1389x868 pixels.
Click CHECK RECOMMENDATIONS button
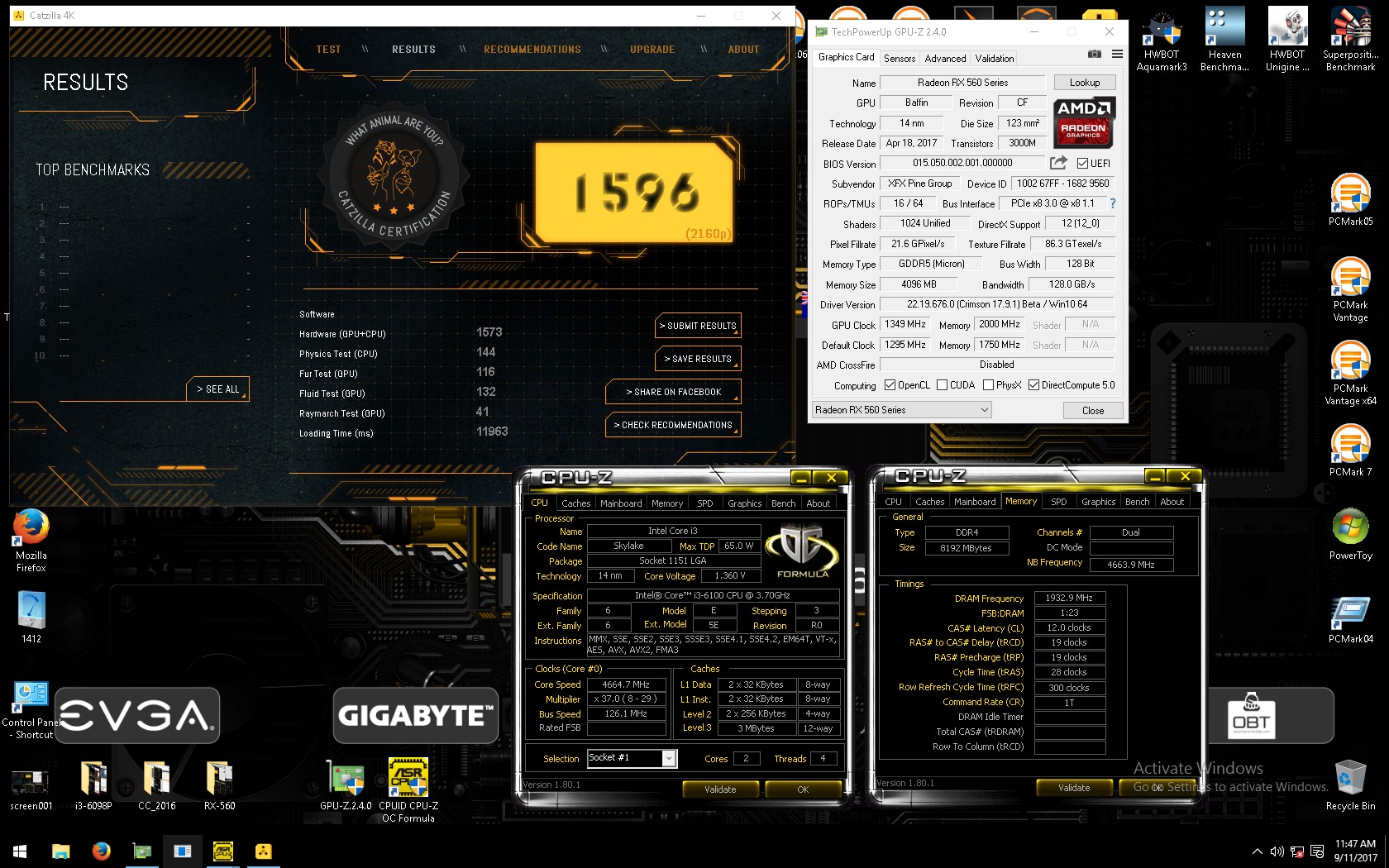click(673, 425)
